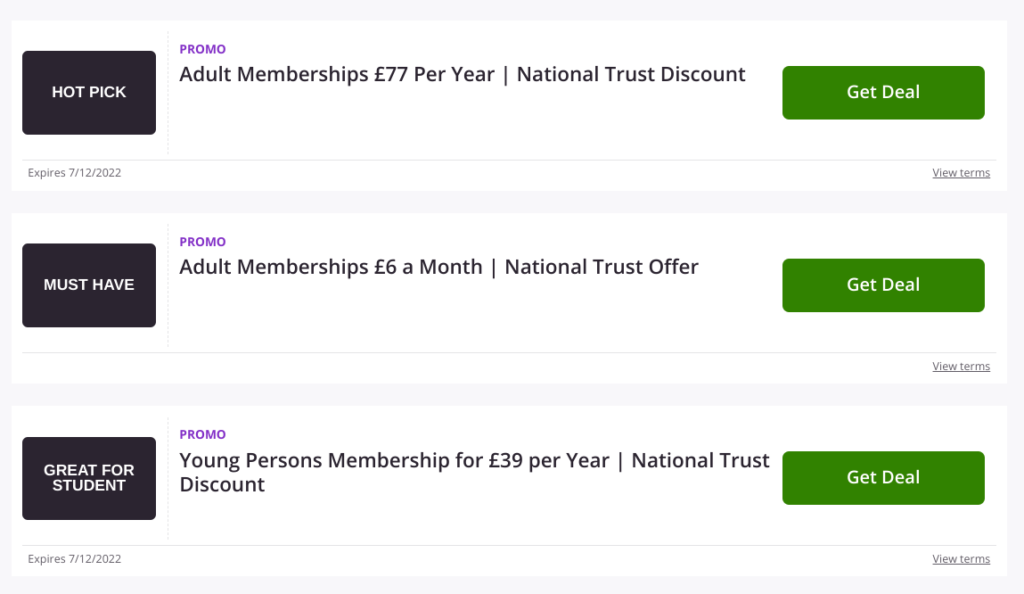Viewport: 1024px width, 594px height.
Task: View terms for Young Persons Membership offer
Action: tap(961, 559)
